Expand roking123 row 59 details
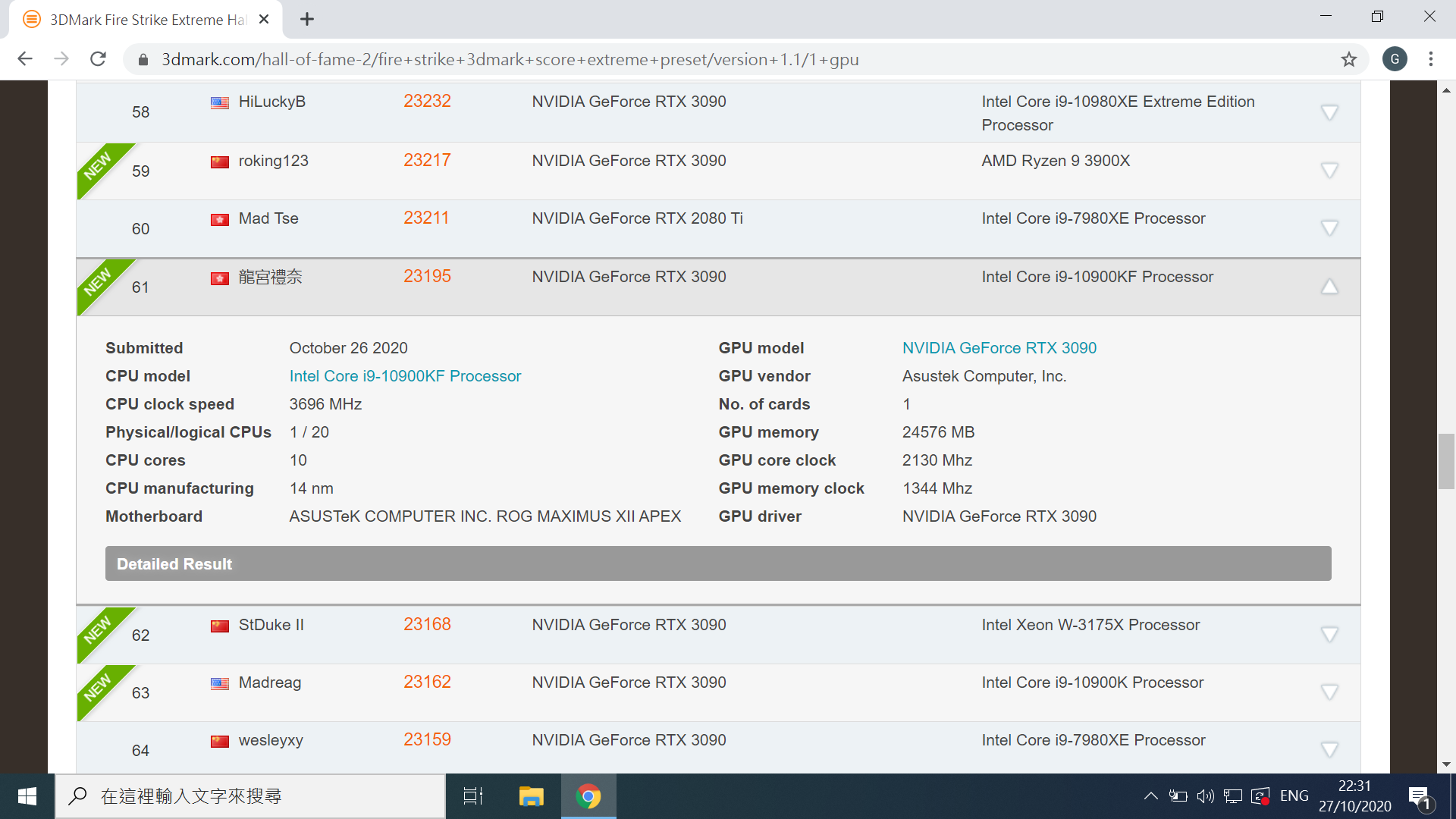Image resolution: width=1456 pixels, height=819 pixels. pyautogui.click(x=1329, y=171)
